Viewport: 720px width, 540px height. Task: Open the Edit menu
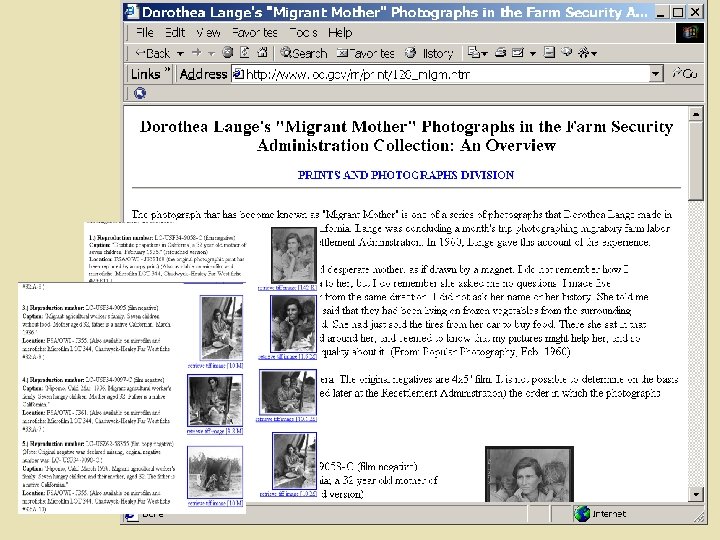point(175,33)
